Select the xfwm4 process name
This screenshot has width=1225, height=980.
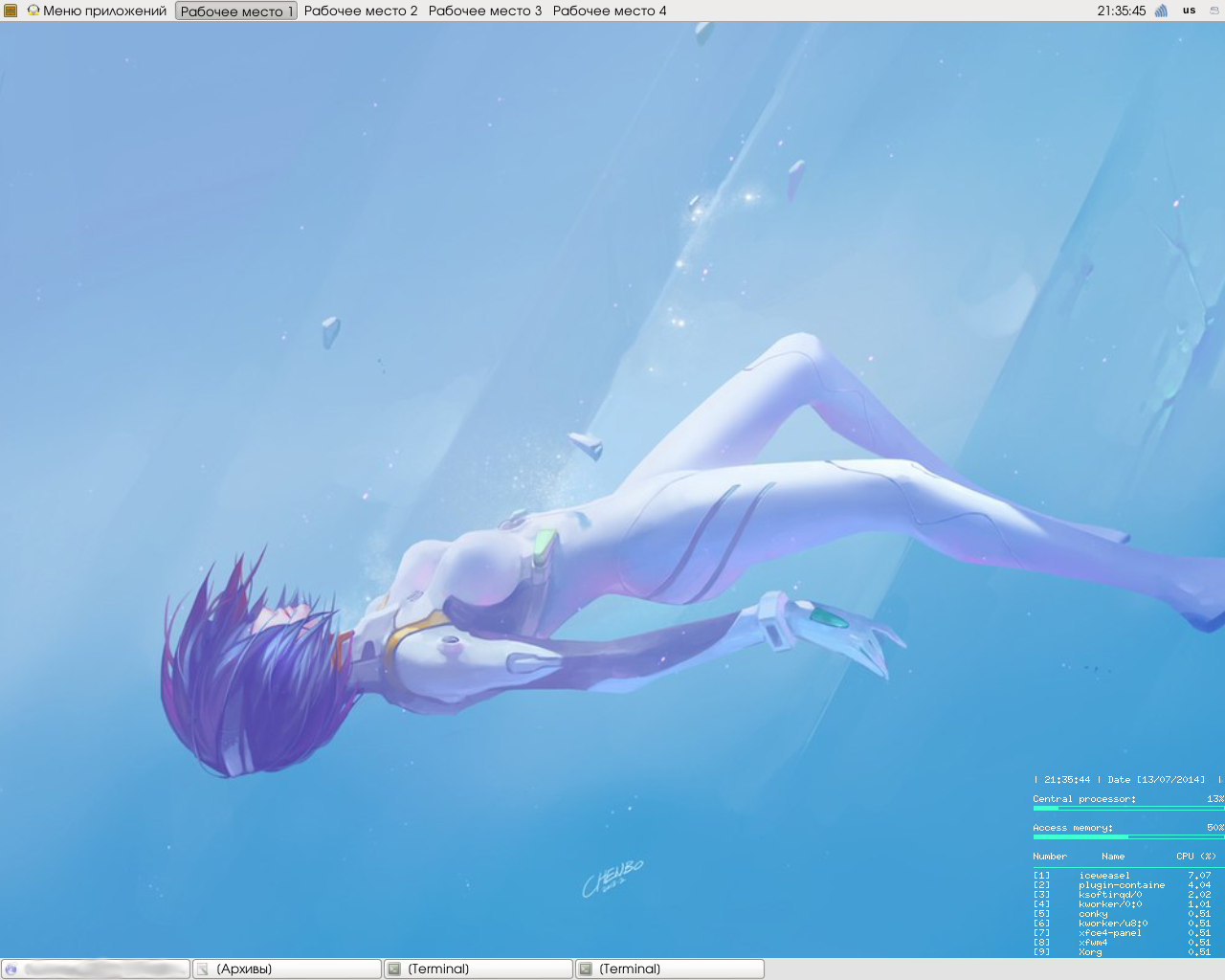(1093, 943)
